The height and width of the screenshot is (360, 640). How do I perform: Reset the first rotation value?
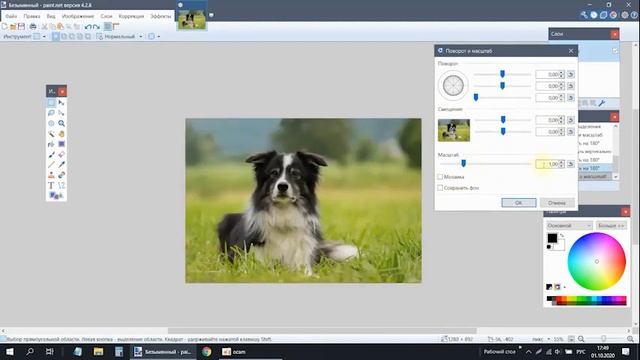pos(571,74)
